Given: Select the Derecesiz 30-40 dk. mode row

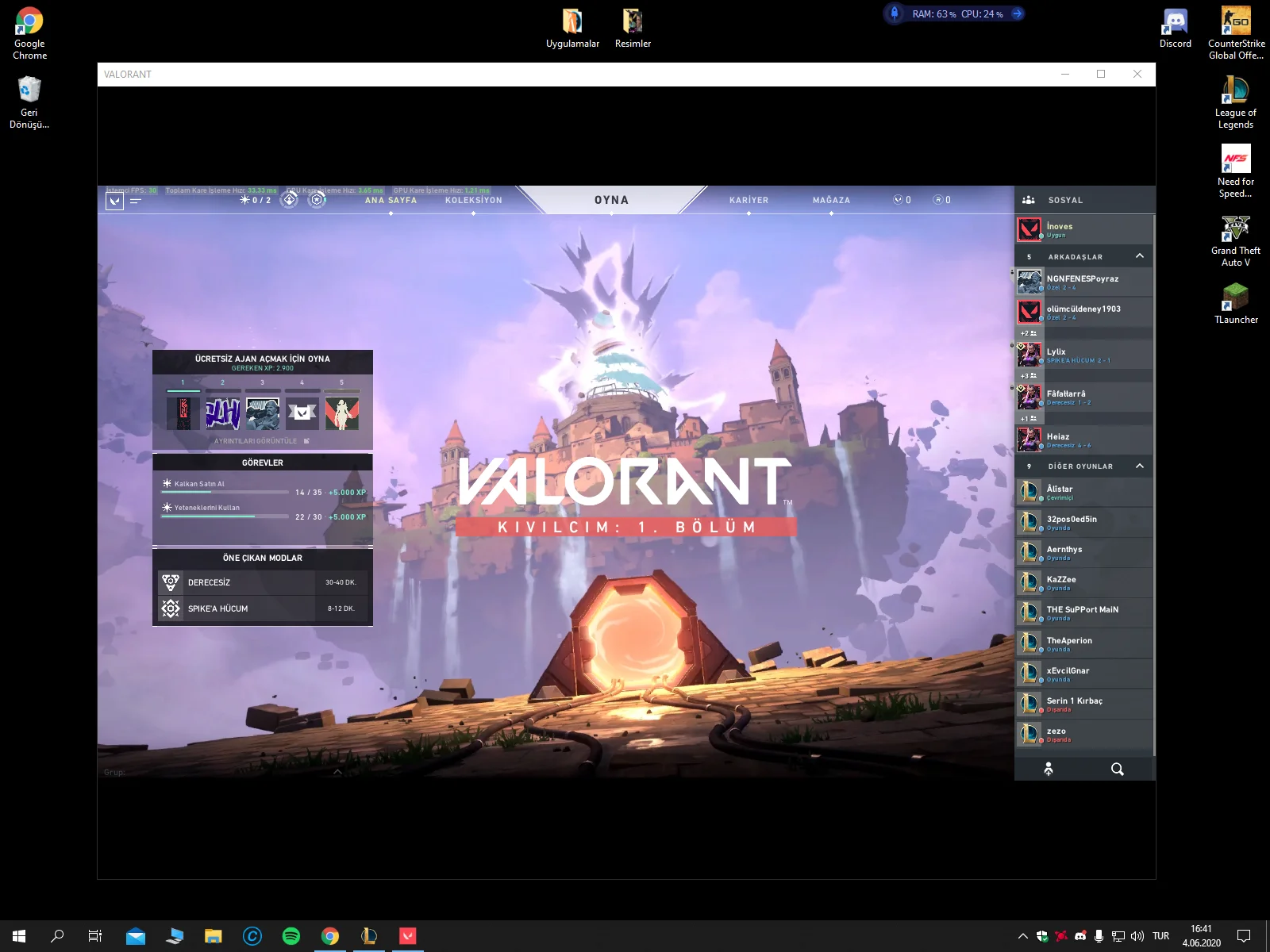Looking at the screenshot, I should (263, 582).
